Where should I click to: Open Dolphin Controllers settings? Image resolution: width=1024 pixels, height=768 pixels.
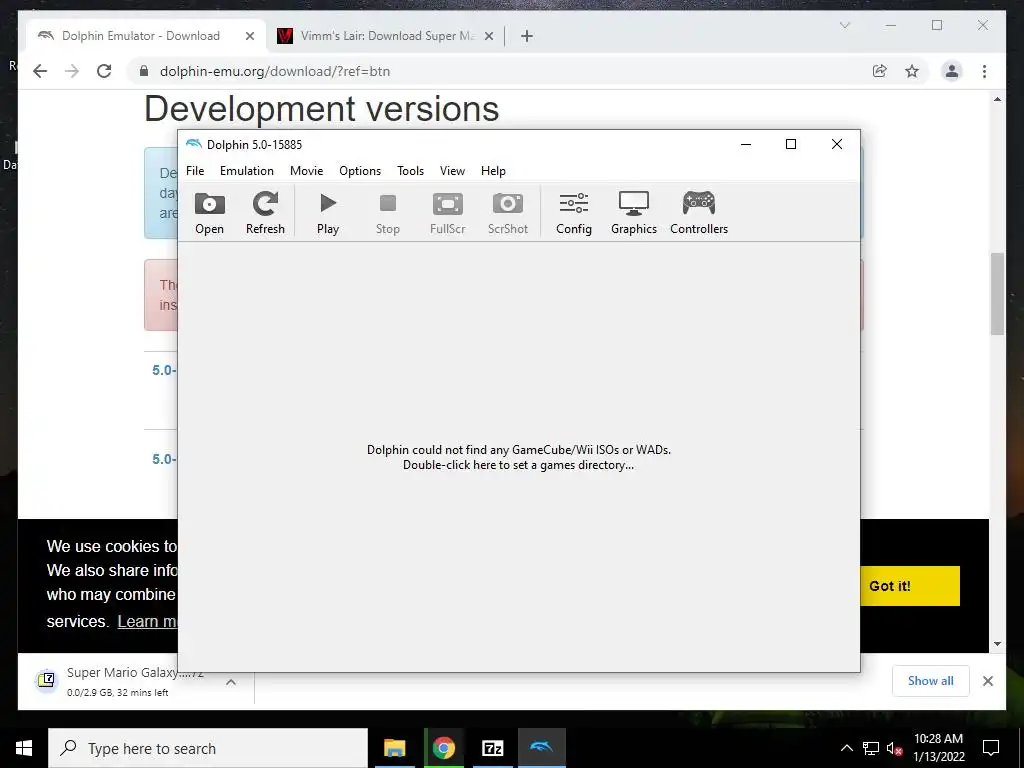[x=699, y=213]
